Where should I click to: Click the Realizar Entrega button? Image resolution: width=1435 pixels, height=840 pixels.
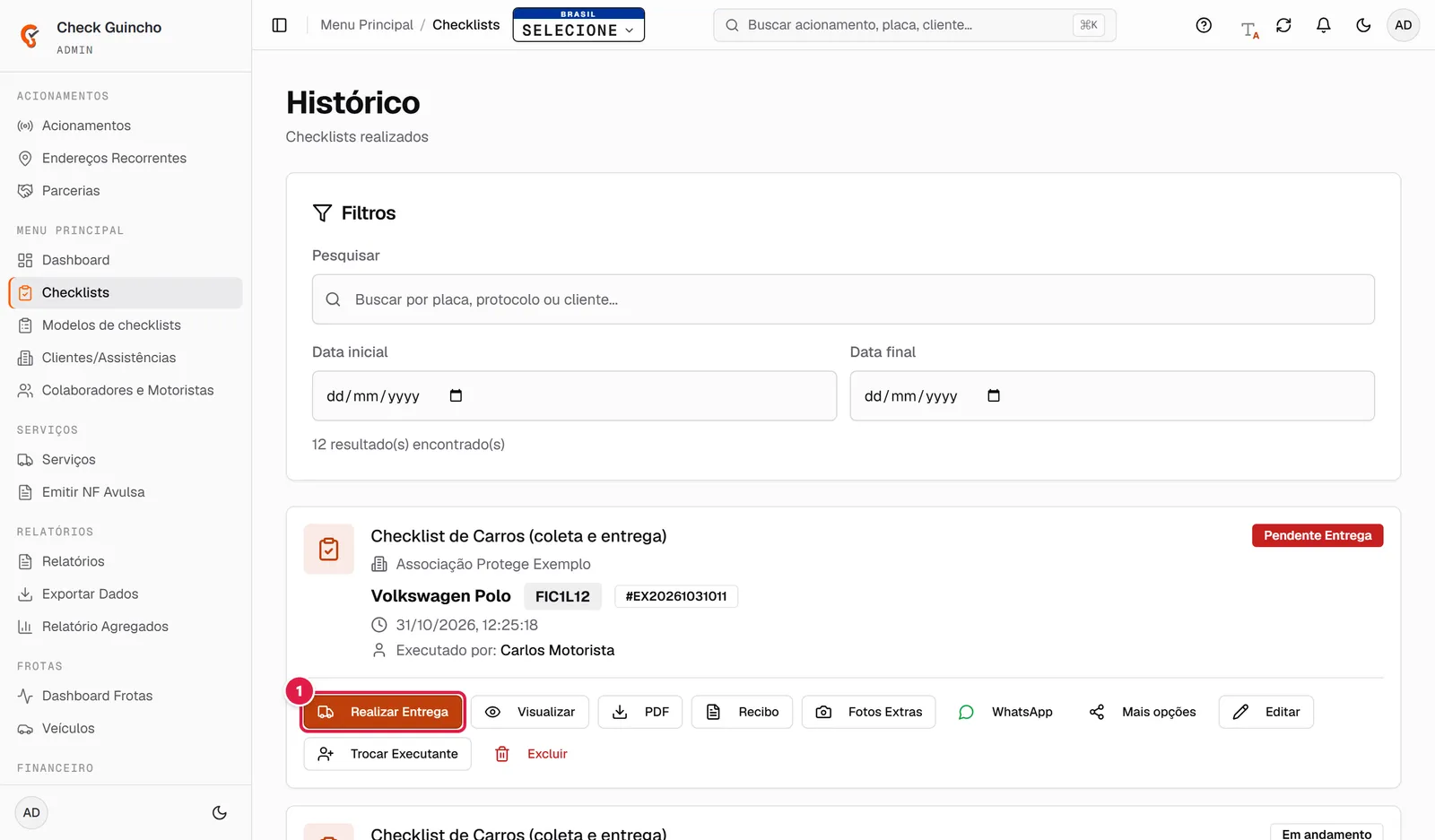[383, 712]
